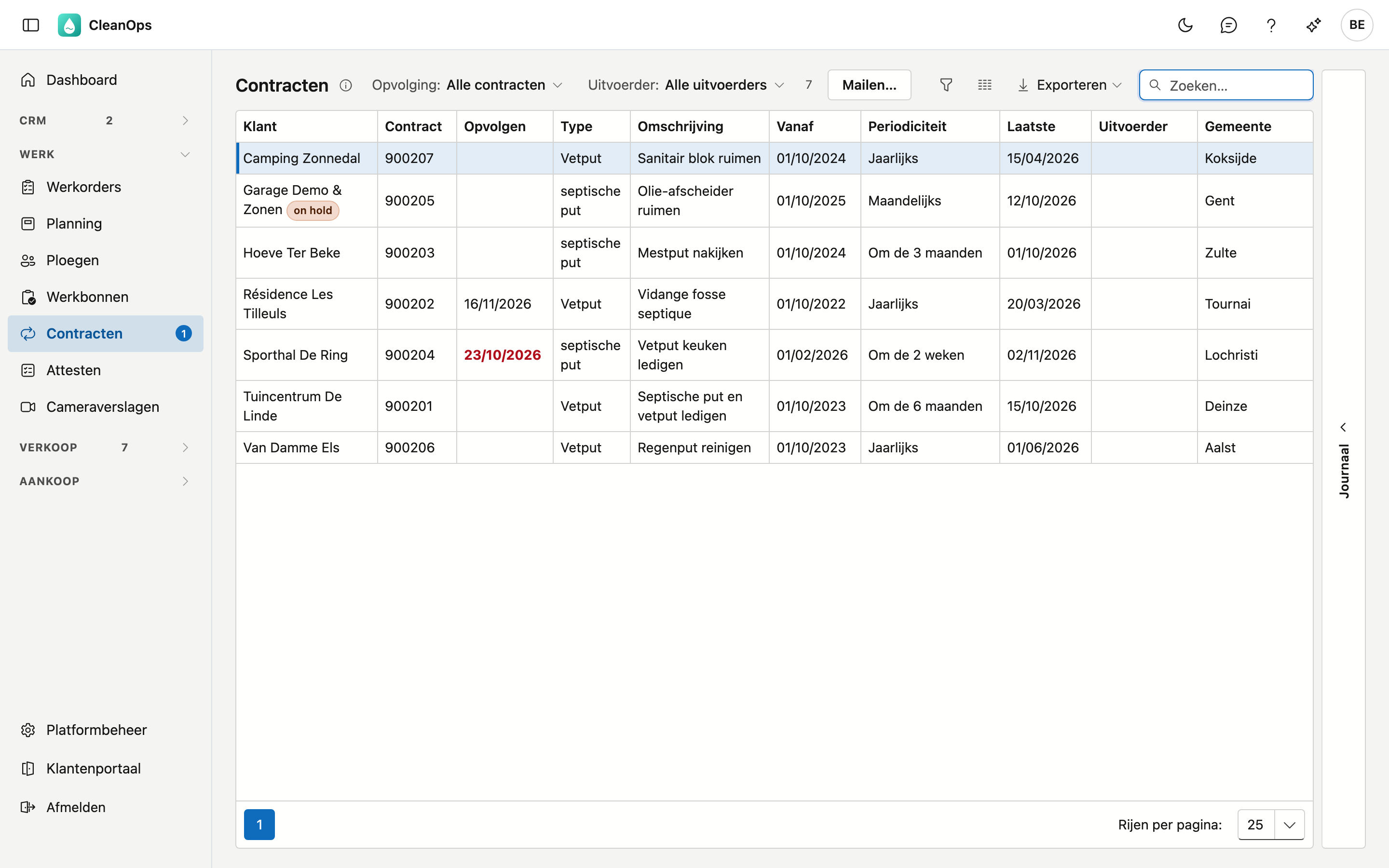
Task: Open help question mark icon
Action: coord(1271,25)
